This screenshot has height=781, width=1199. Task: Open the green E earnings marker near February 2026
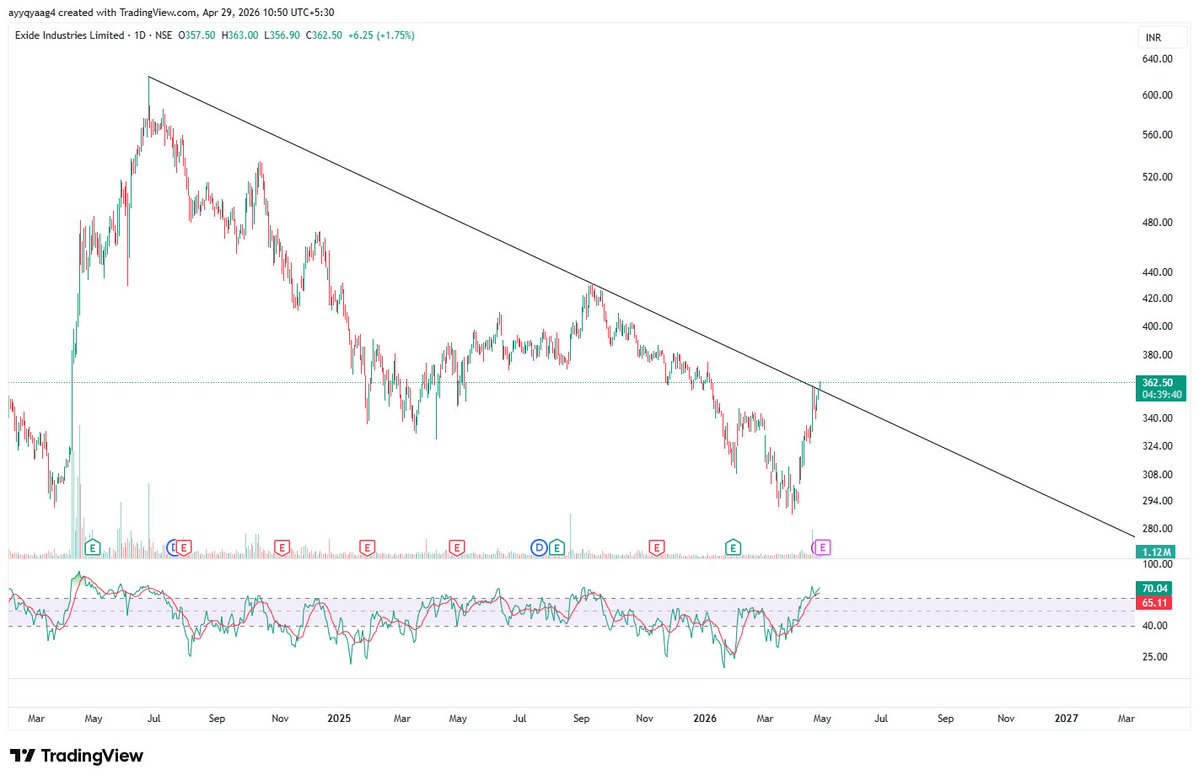pyautogui.click(x=733, y=547)
